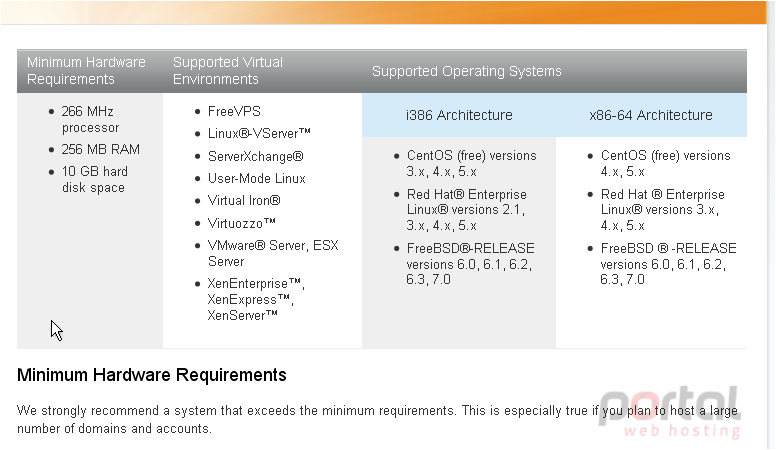The image size is (776, 450).
Task: Click 'User-Mode Linux' list entry
Action: pyautogui.click(x=256, y=178)
